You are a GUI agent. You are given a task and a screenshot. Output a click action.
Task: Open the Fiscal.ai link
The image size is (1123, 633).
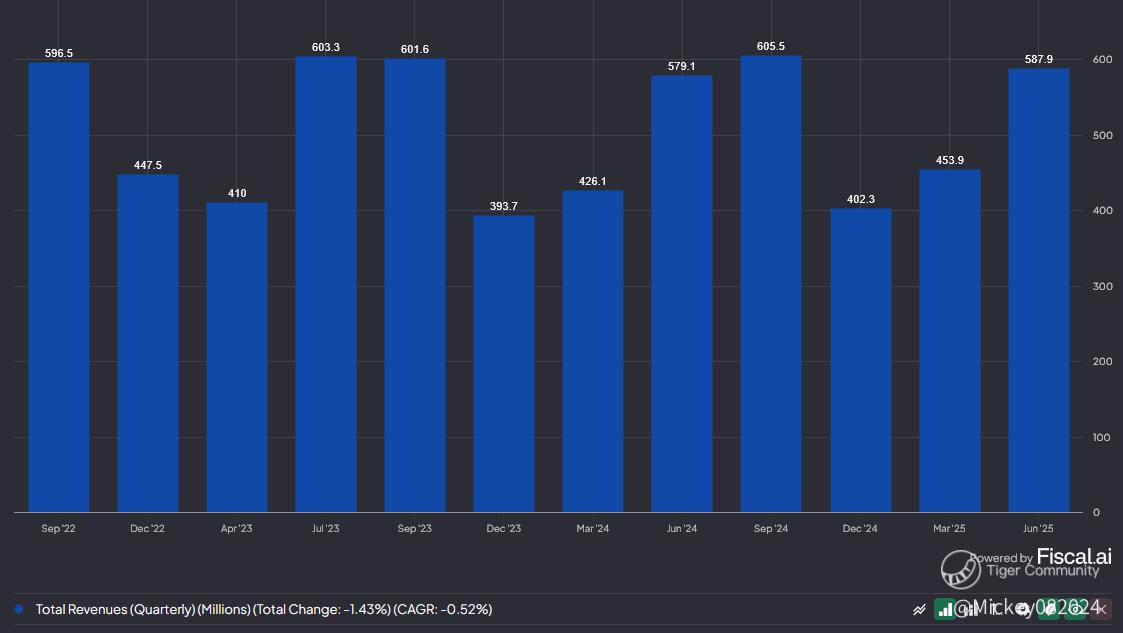(x=1073, y=556)
